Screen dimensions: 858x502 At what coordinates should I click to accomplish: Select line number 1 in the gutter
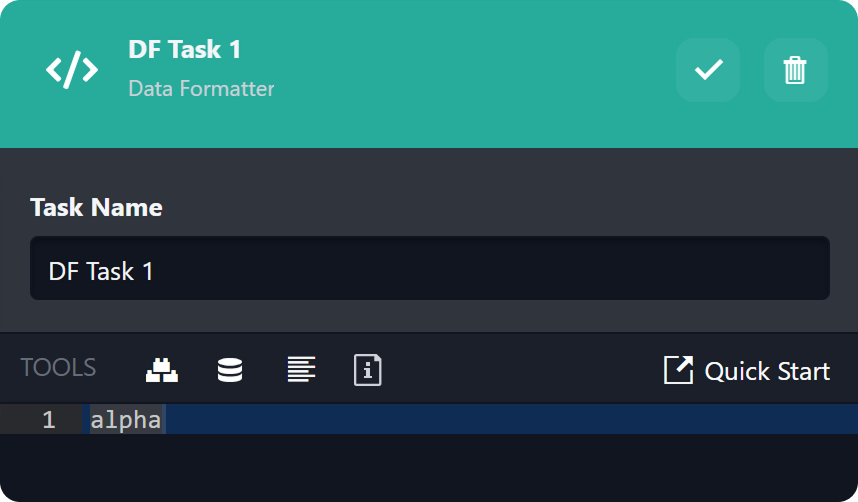point(49,420)
